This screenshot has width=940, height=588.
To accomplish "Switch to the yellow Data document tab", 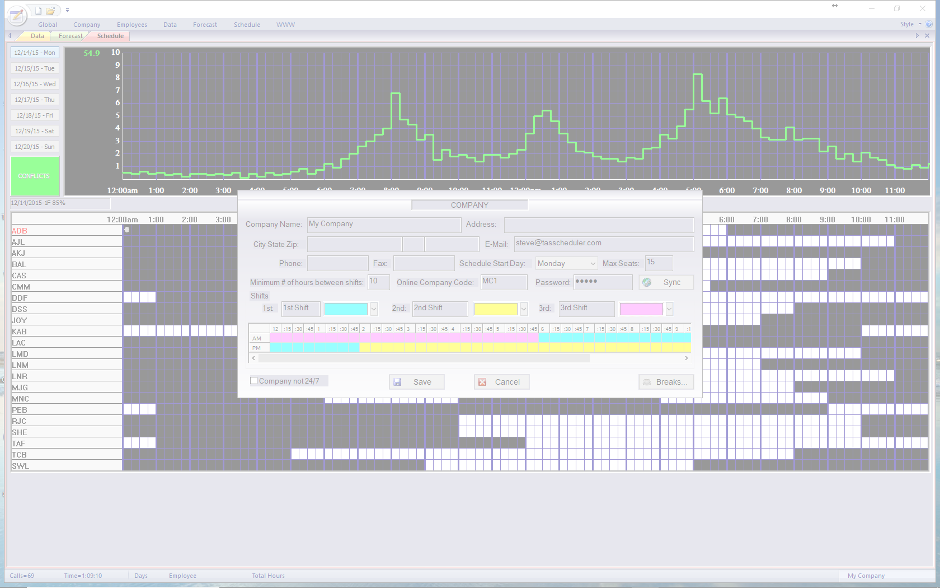I will (x=37, y=36).
